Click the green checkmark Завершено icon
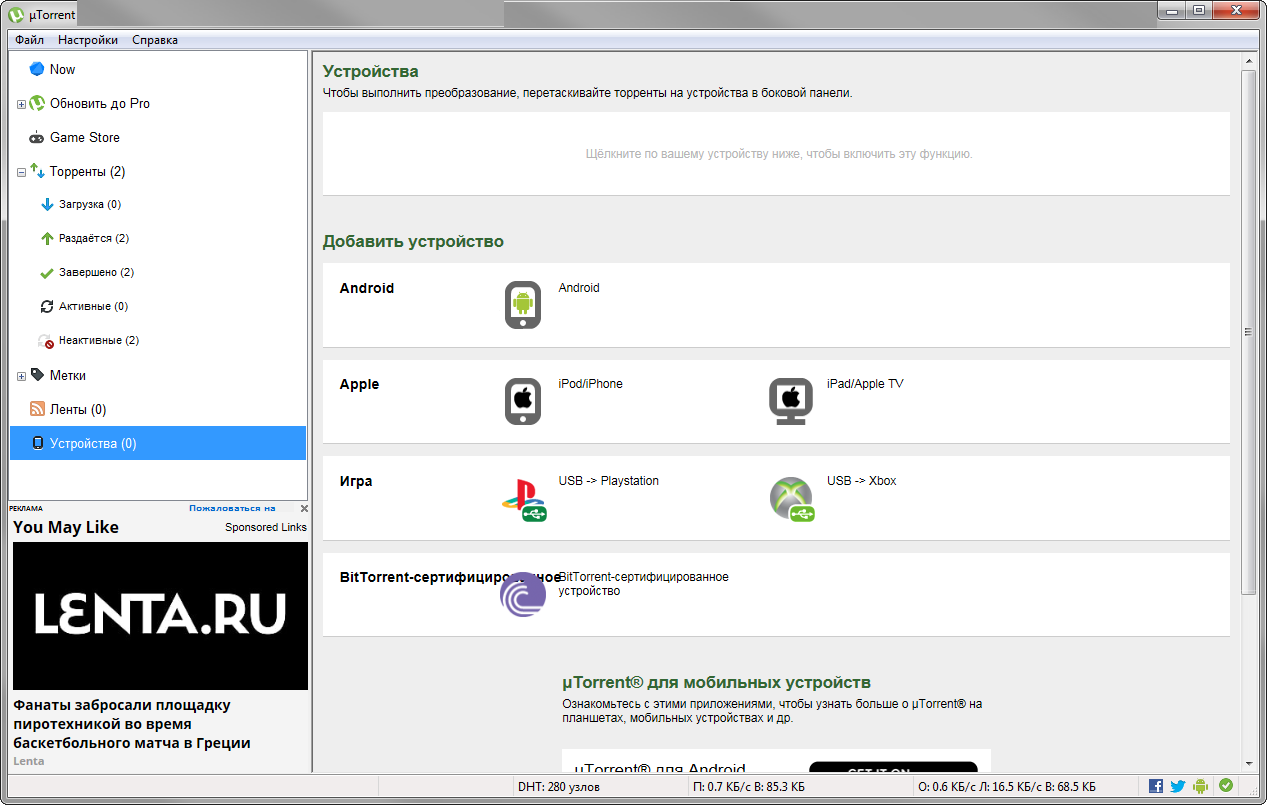Image resolution: width=1267 pixels, height=805 pixels. point(46,273)
